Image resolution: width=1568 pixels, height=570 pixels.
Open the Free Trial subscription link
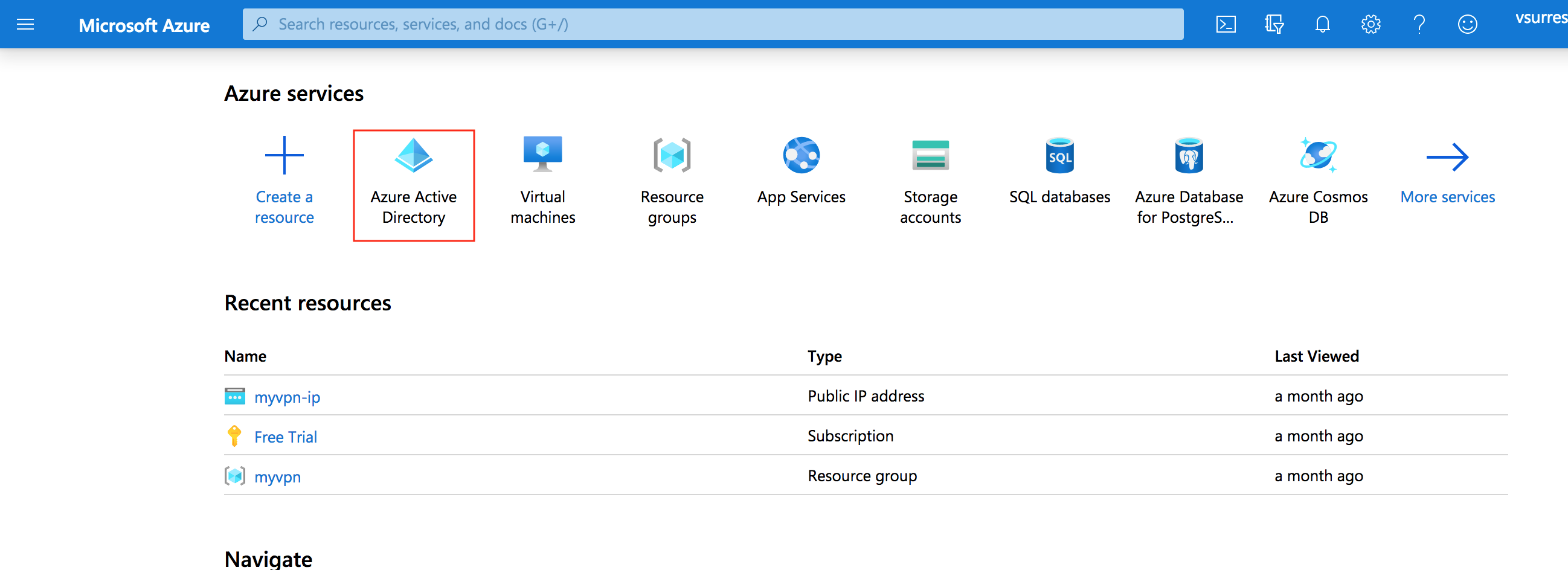pyautogui.click(x=286, y=437)
